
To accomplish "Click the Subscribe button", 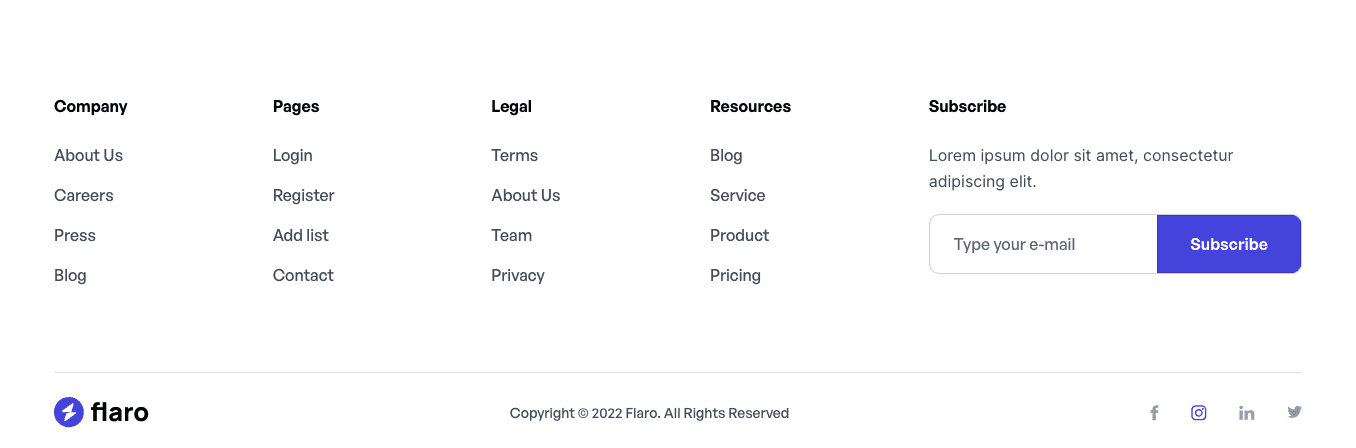I will (x=1229, y=244).
